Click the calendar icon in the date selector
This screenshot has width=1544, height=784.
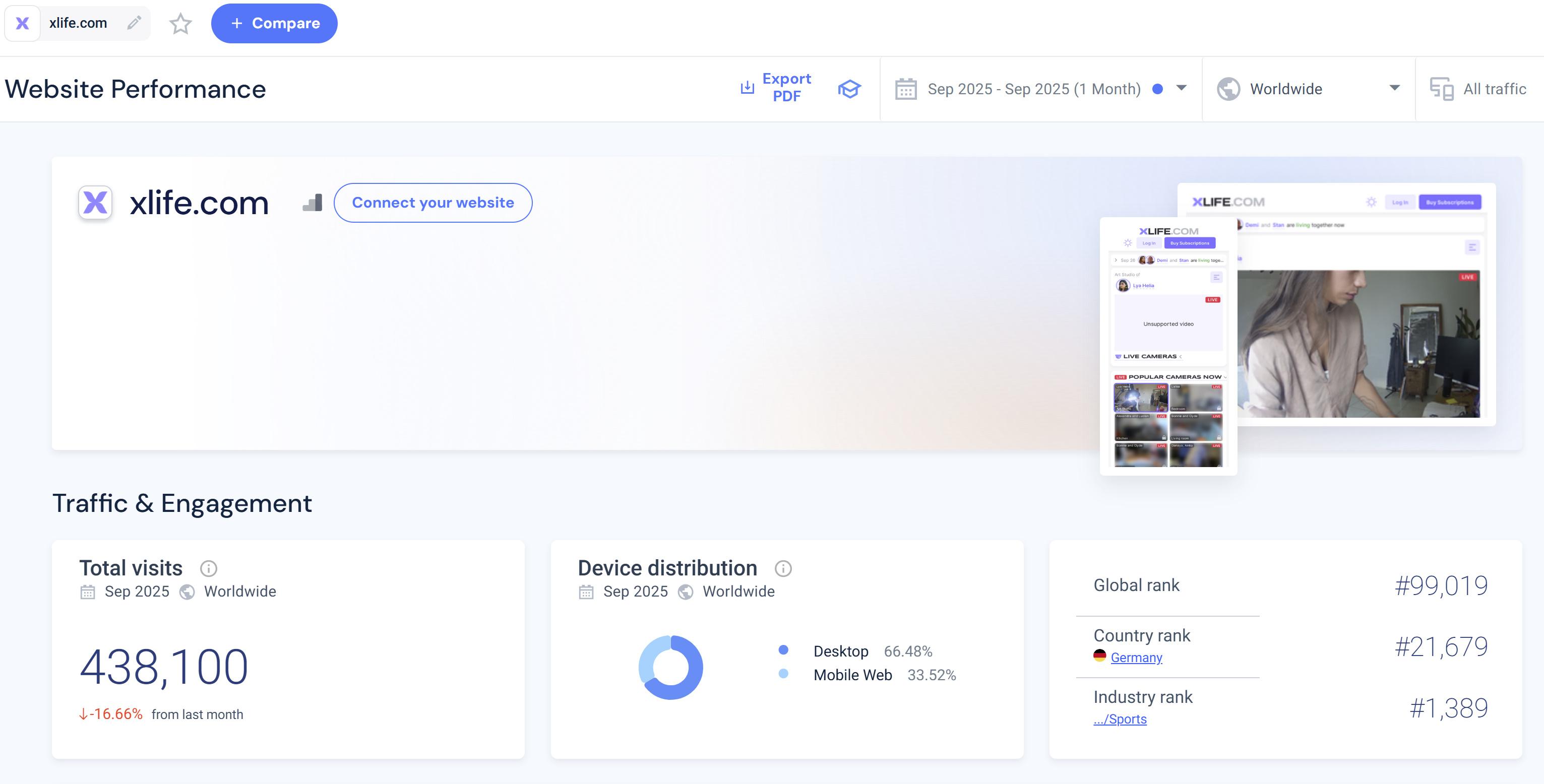pyautogui.click(x=906, y=89)
